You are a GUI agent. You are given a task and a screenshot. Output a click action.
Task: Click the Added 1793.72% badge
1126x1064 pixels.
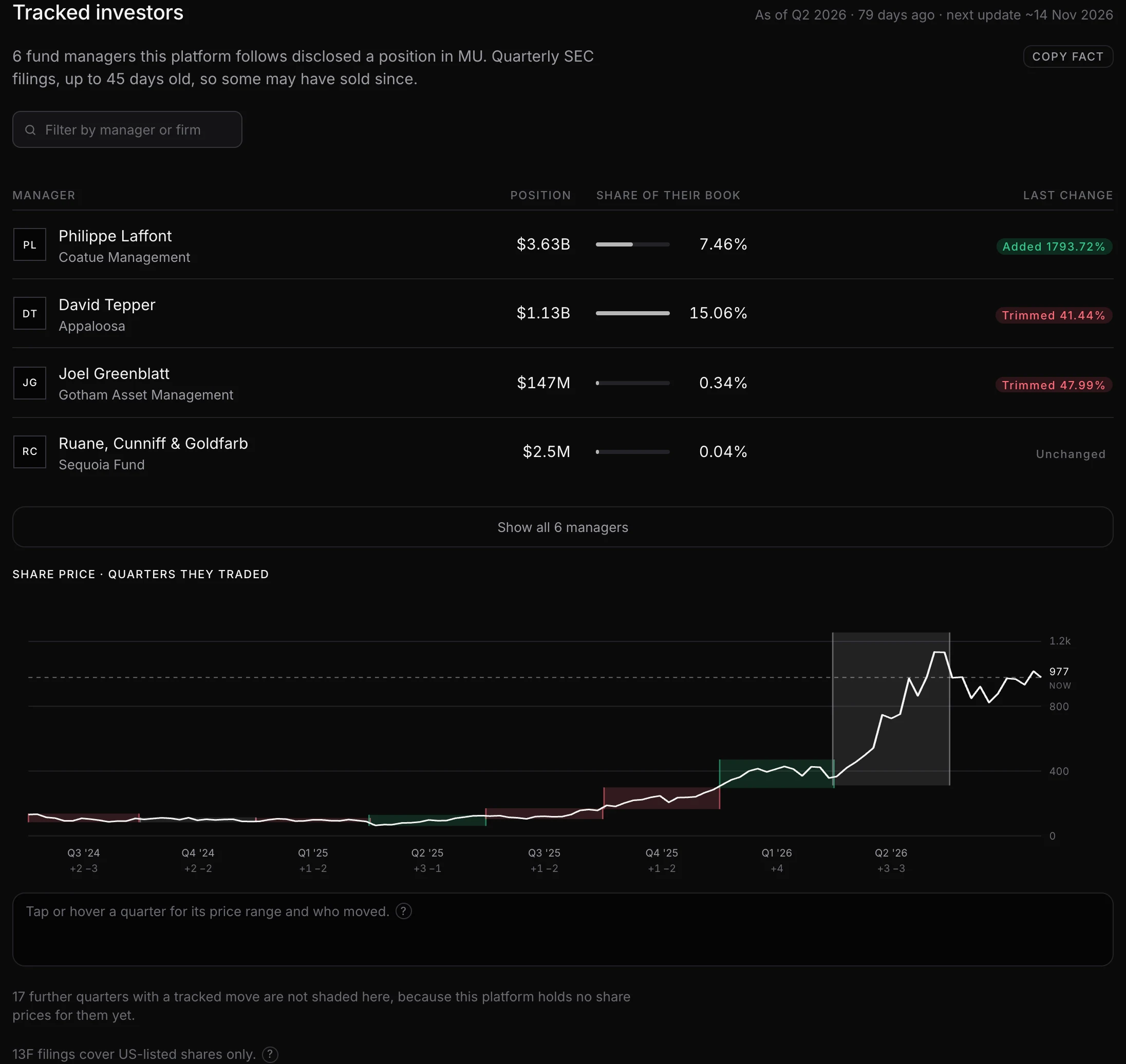click(x=1054, y=246)
